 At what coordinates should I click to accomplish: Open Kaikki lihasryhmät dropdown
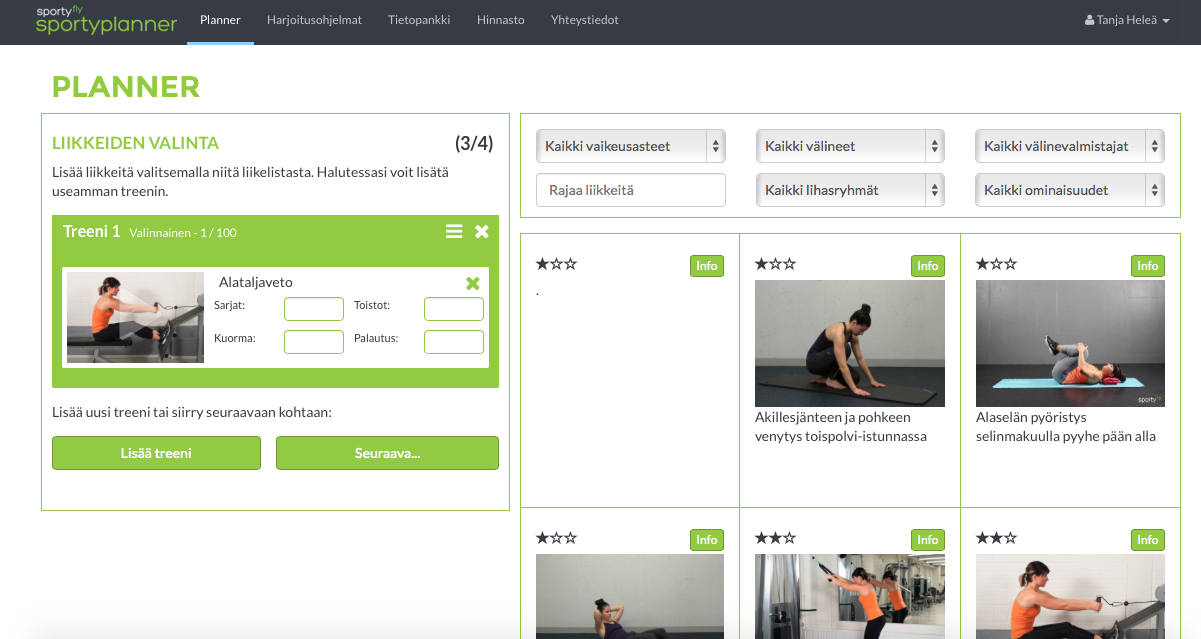[x=850, y=190]
